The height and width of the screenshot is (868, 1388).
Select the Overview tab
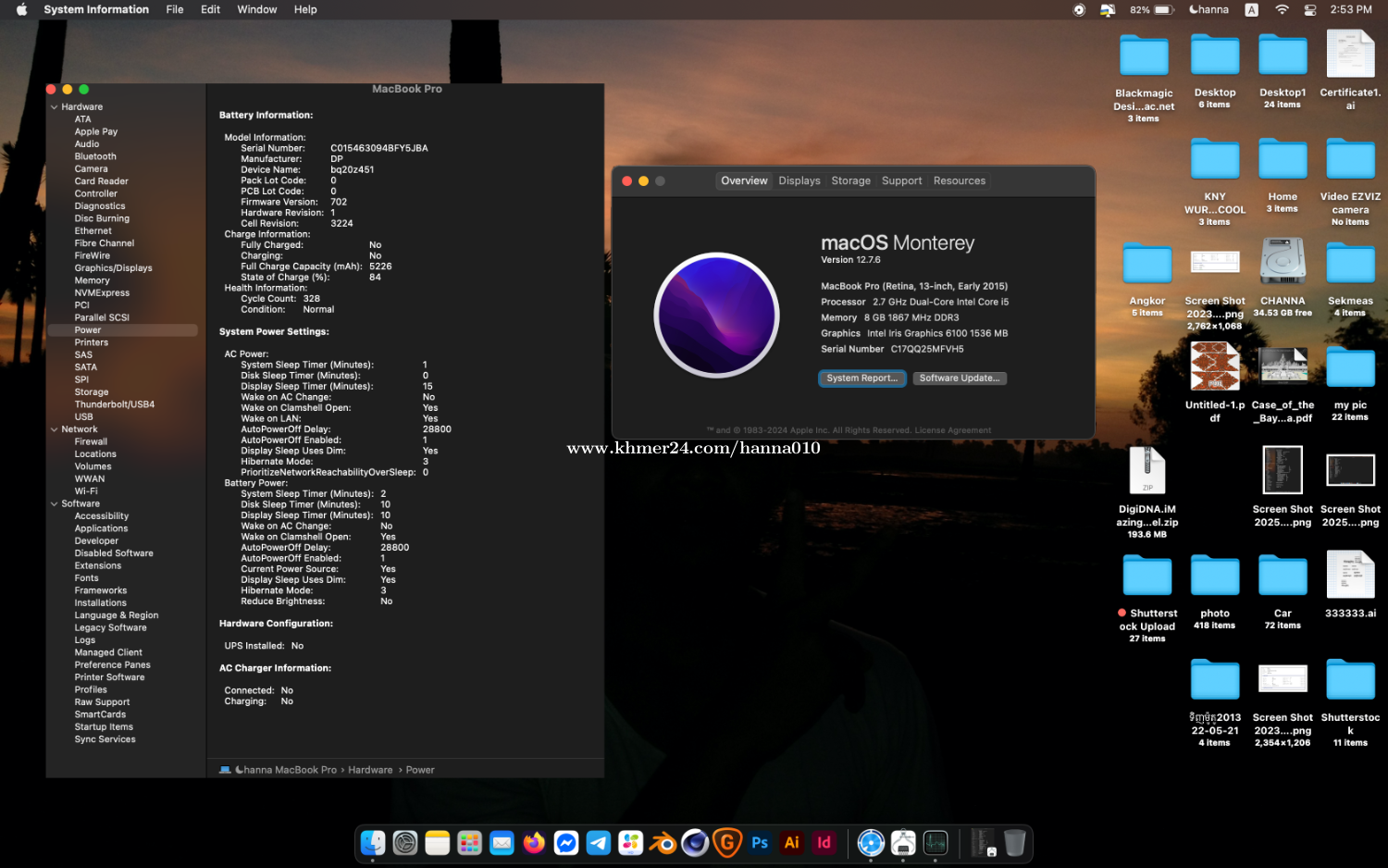pos(745,180)
